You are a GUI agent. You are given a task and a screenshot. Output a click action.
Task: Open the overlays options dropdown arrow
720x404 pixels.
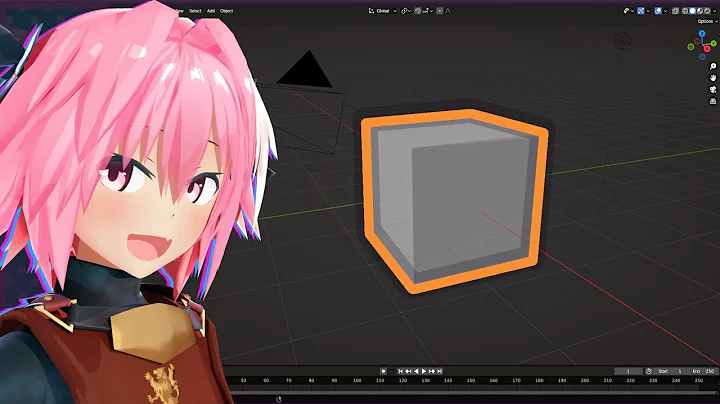click(x=665, y=11)
